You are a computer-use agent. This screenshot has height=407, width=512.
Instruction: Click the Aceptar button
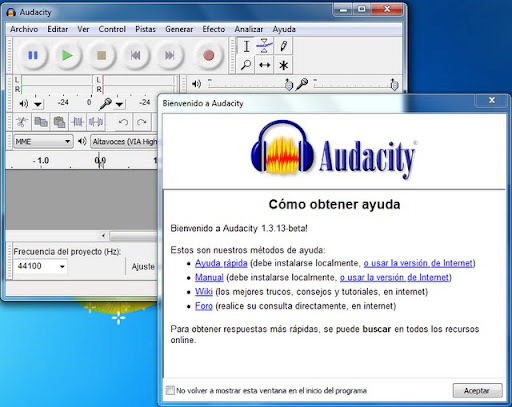pos(477,390)
